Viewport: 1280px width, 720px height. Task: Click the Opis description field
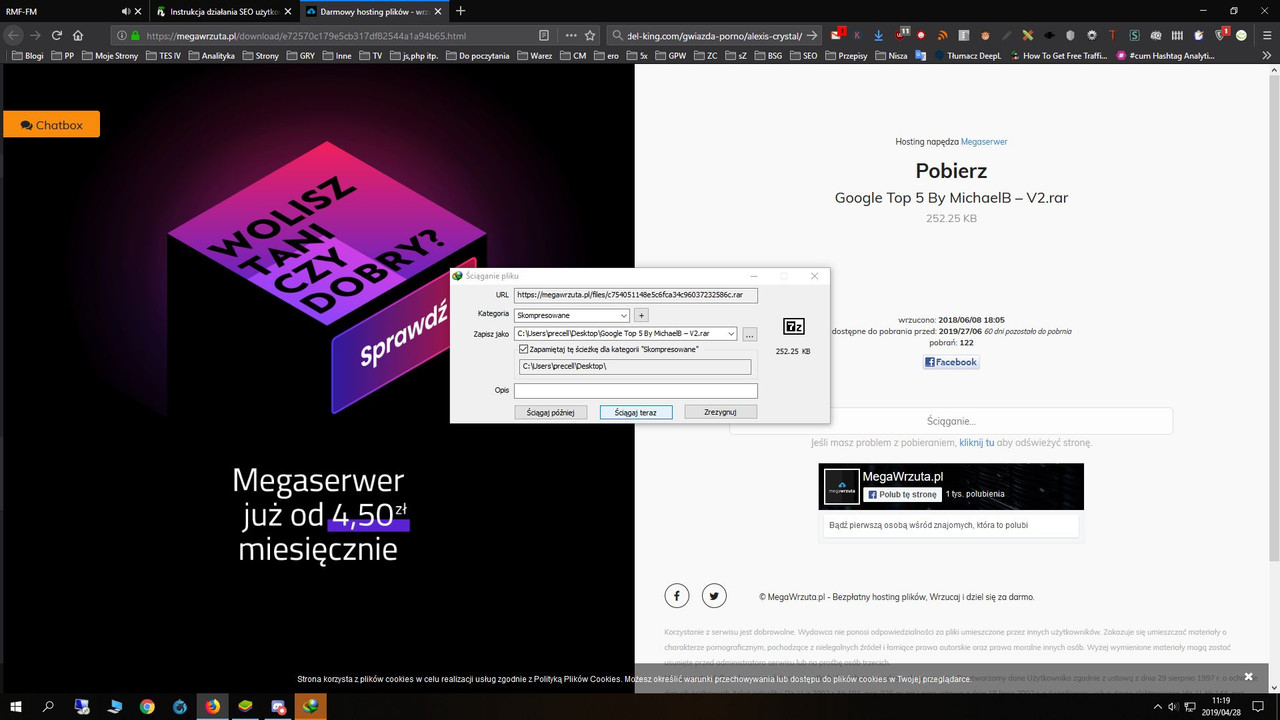[x=636, y=391]
